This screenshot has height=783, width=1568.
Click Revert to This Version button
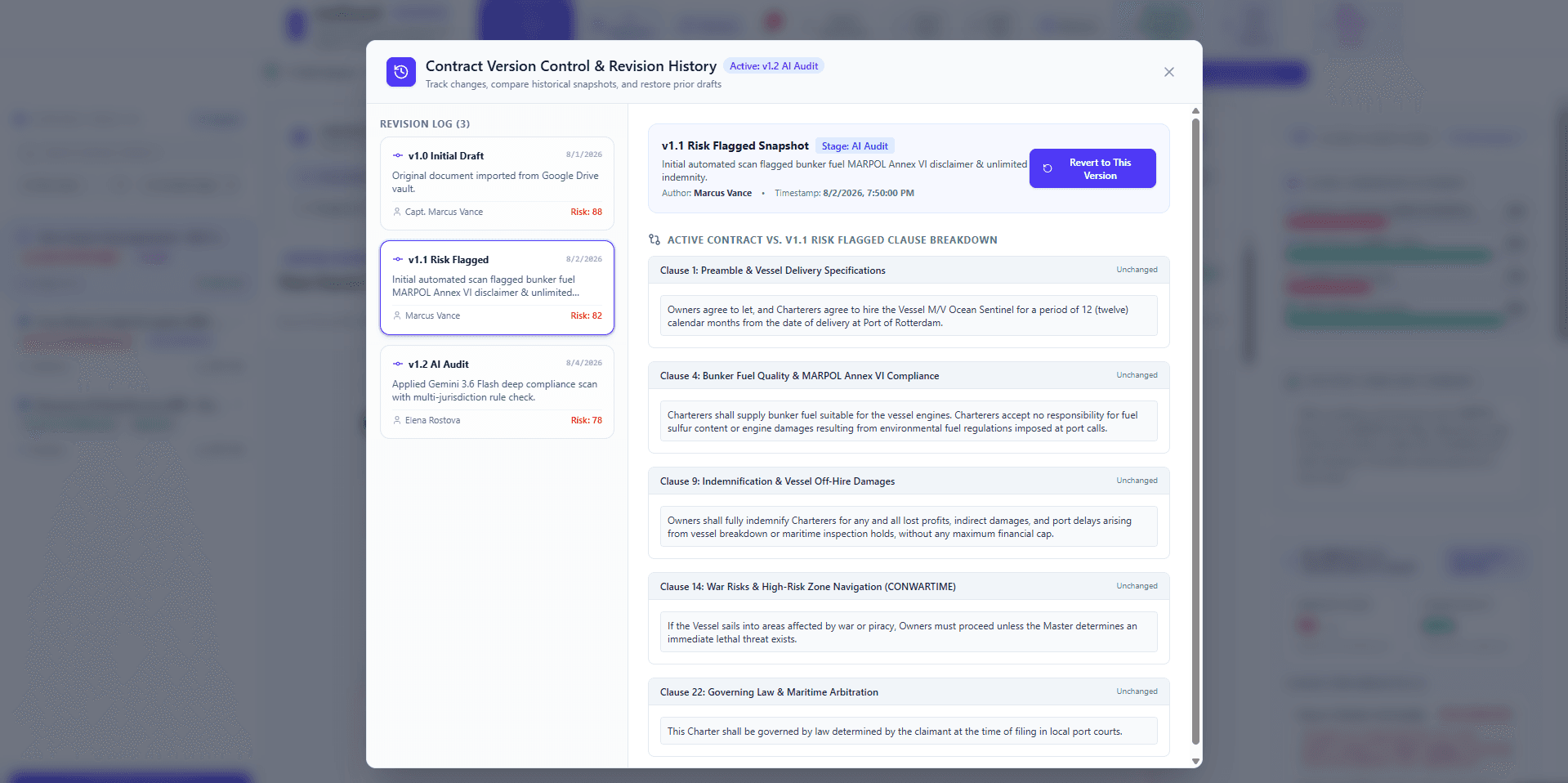[x=1092, y=168]
